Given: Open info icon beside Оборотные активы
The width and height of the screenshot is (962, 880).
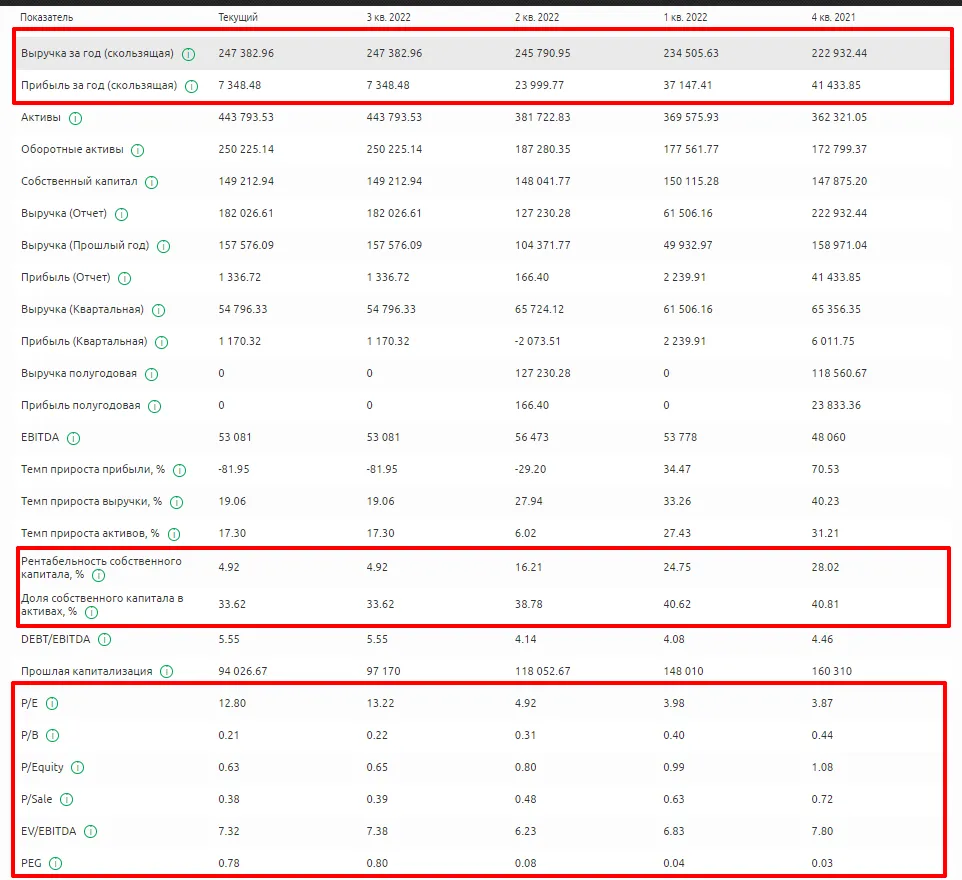Looking at the screenshot, I should click(137, 150).
